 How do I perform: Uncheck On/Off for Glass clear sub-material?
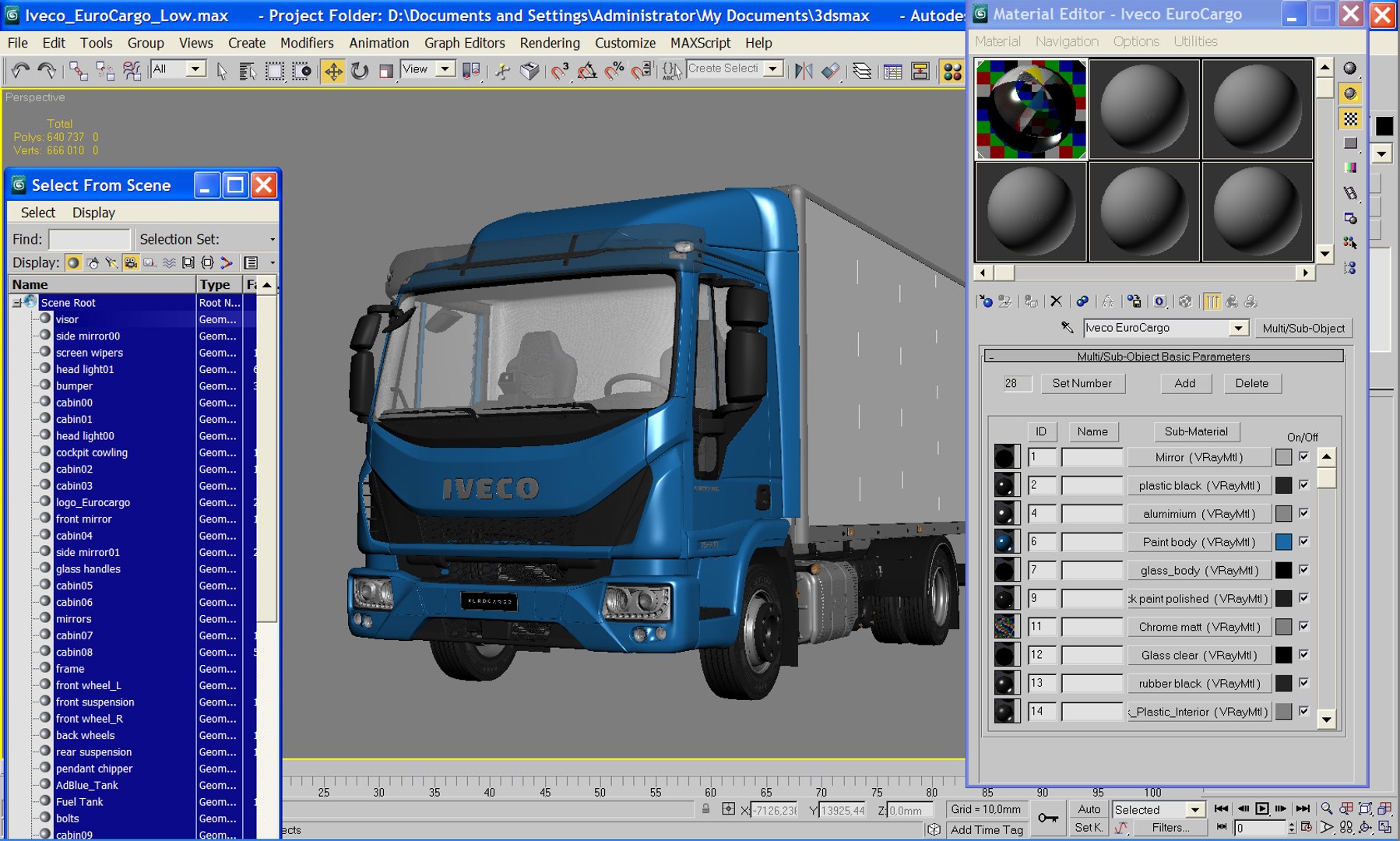[x=1304, y=655]
